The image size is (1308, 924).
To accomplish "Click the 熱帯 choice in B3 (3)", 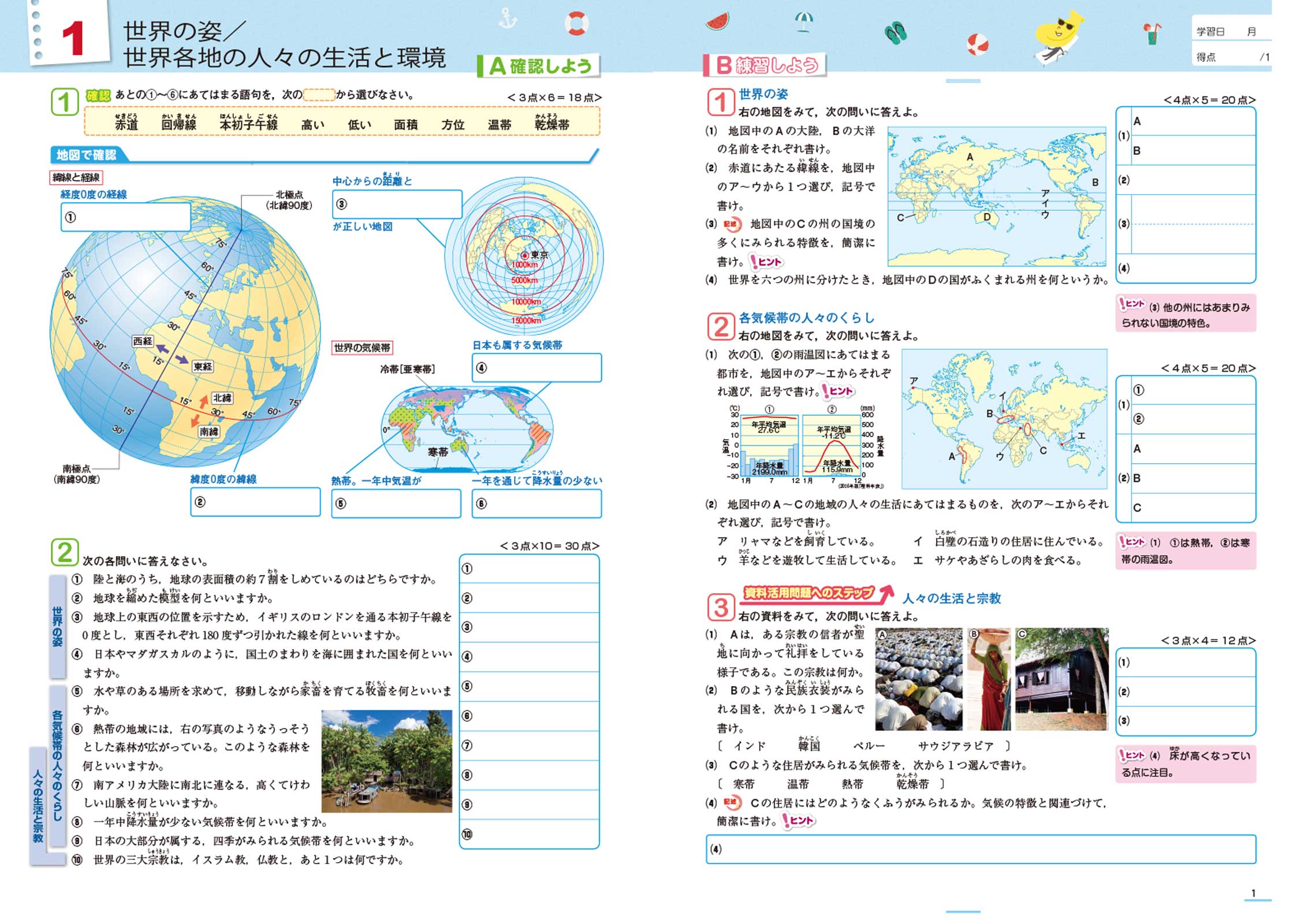I will pos(852,784).
